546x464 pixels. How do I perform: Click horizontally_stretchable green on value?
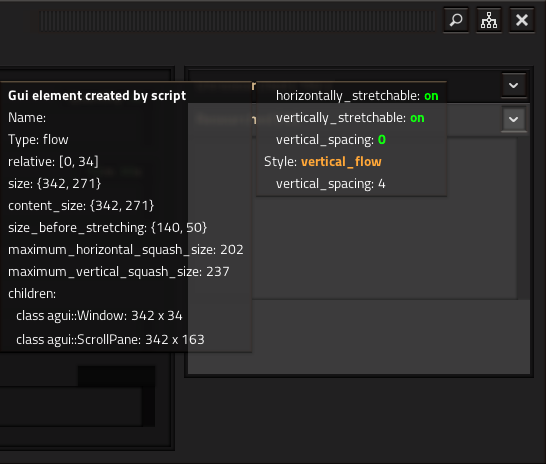[x=431, y=96]
